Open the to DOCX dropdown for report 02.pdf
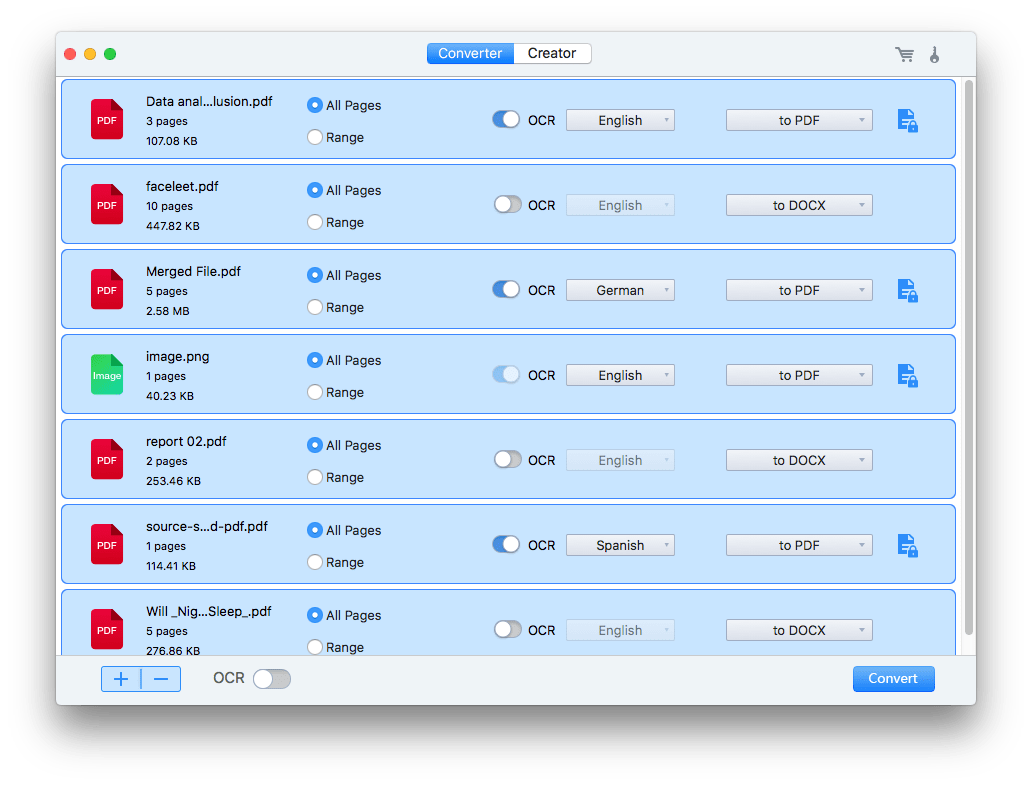The width and height of the screenshot is (1032, 785). [799, 459]
